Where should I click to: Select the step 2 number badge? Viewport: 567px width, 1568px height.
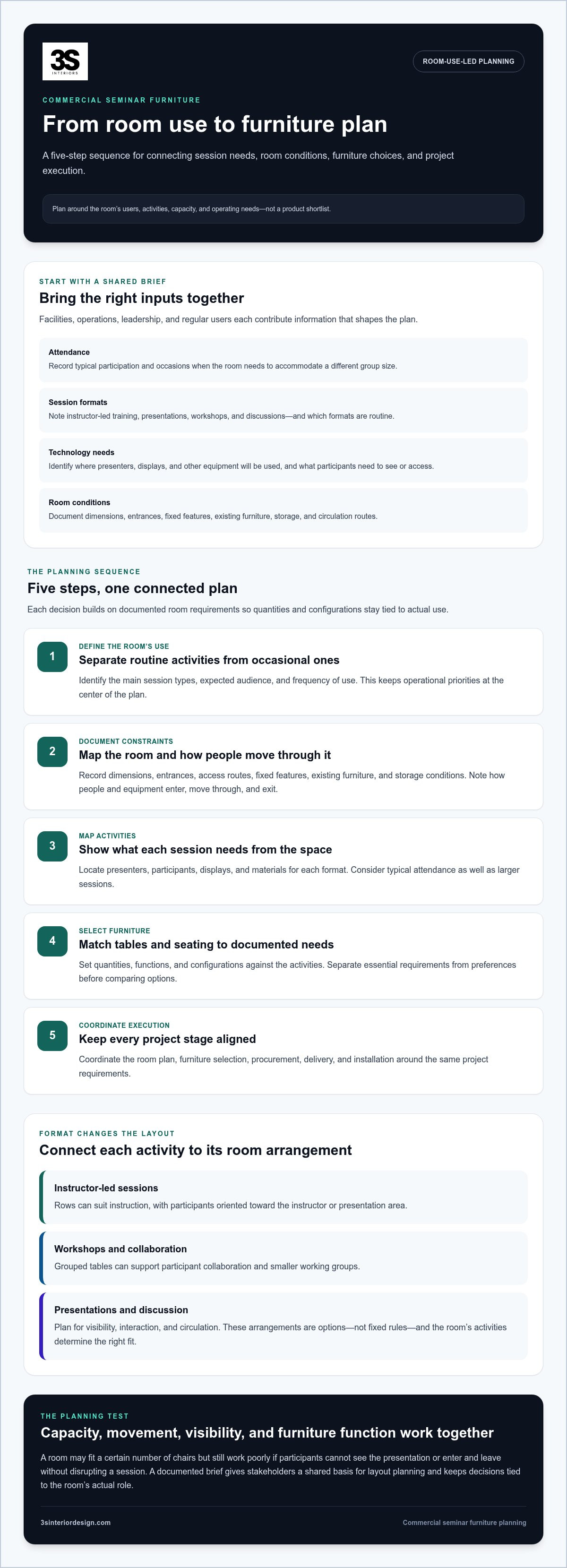coord(52,751)
